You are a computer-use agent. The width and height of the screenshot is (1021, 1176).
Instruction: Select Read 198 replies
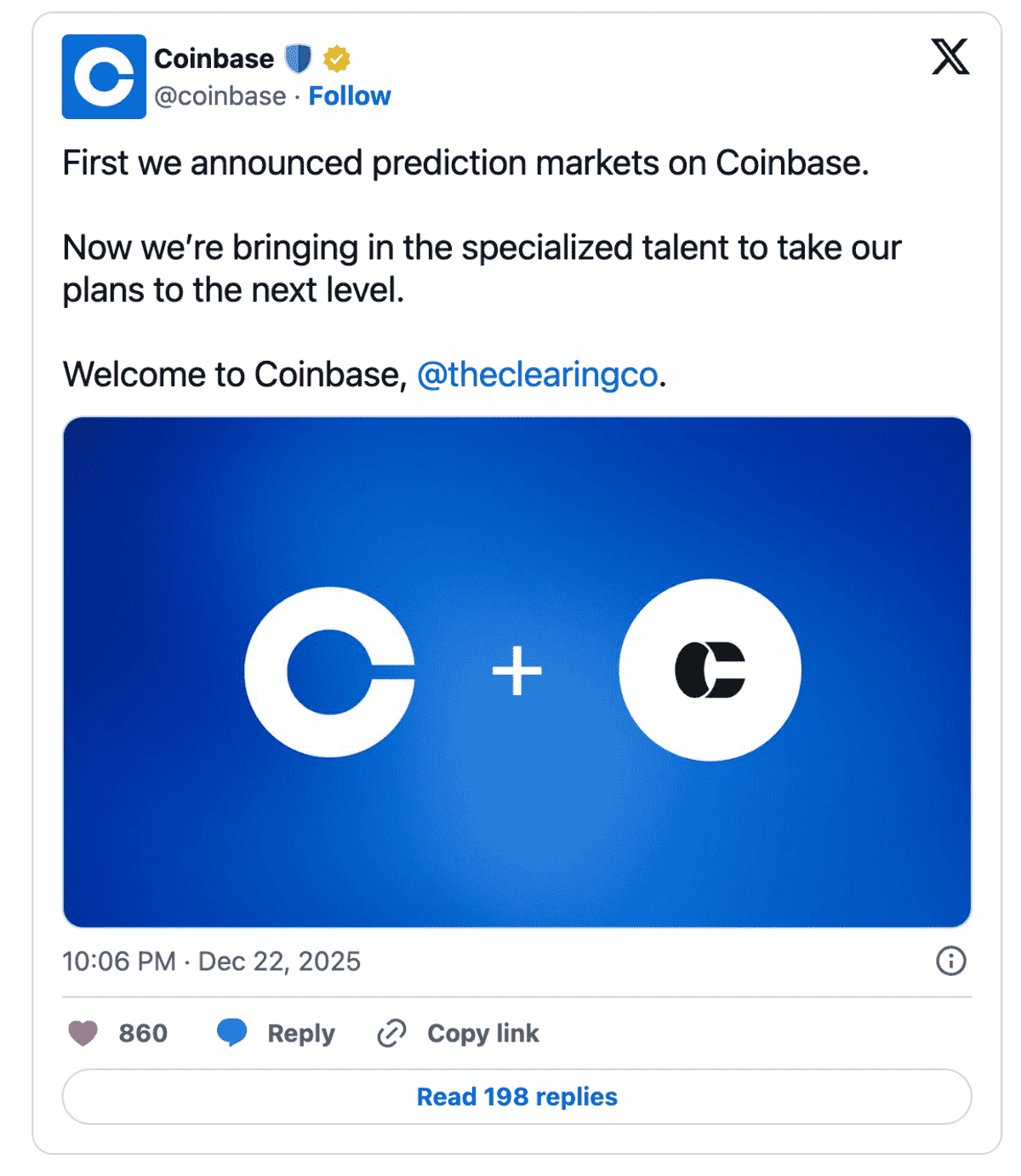516,1096
